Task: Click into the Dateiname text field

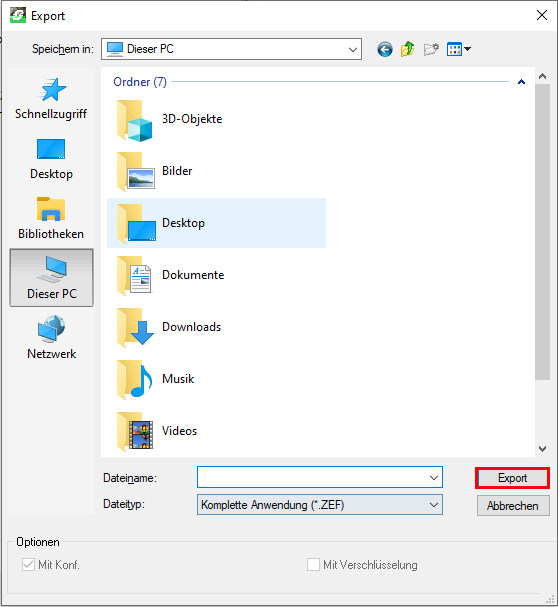Action: click(312, 478)
